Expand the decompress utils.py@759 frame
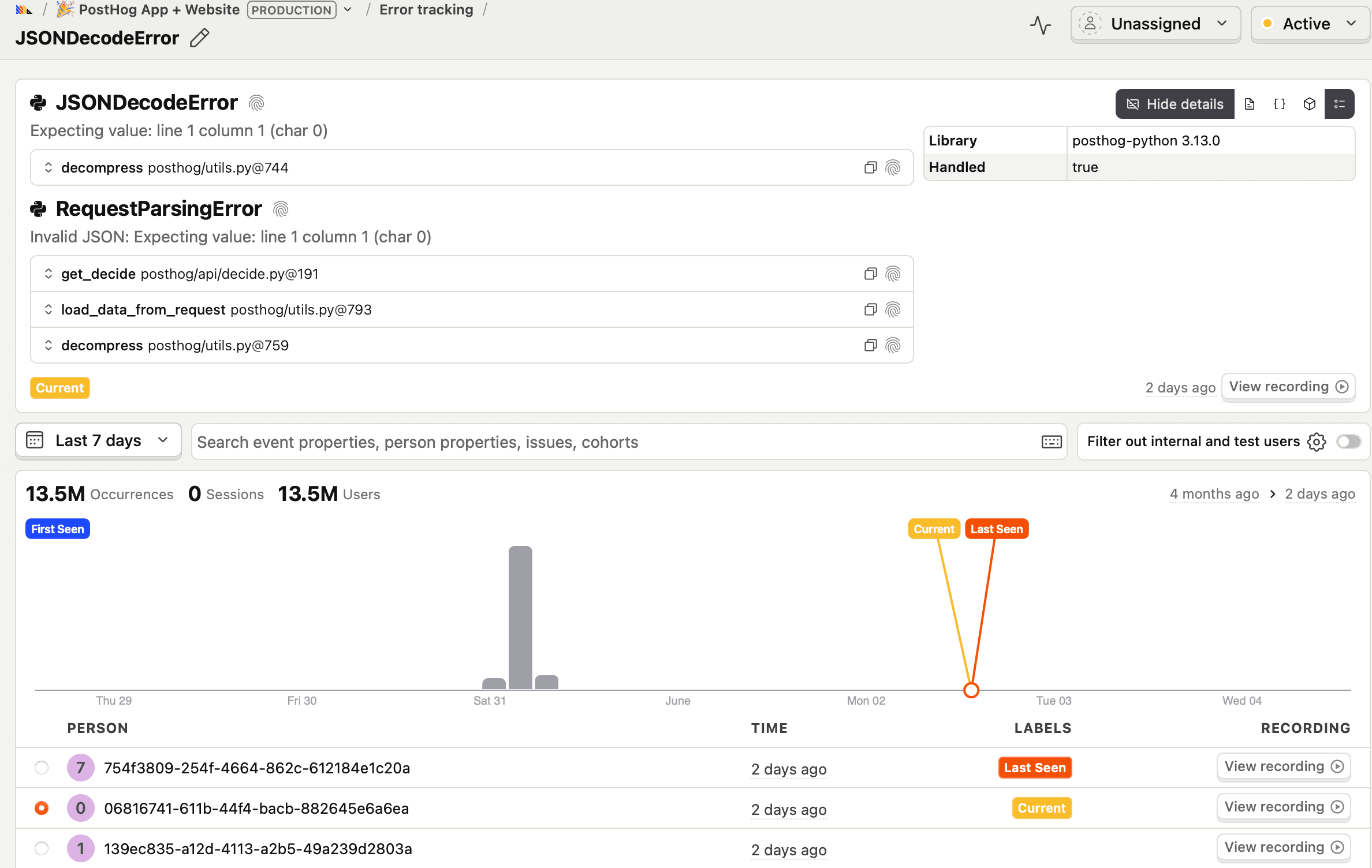Viewport: 1372px width, 868px height. coord(49,345)
